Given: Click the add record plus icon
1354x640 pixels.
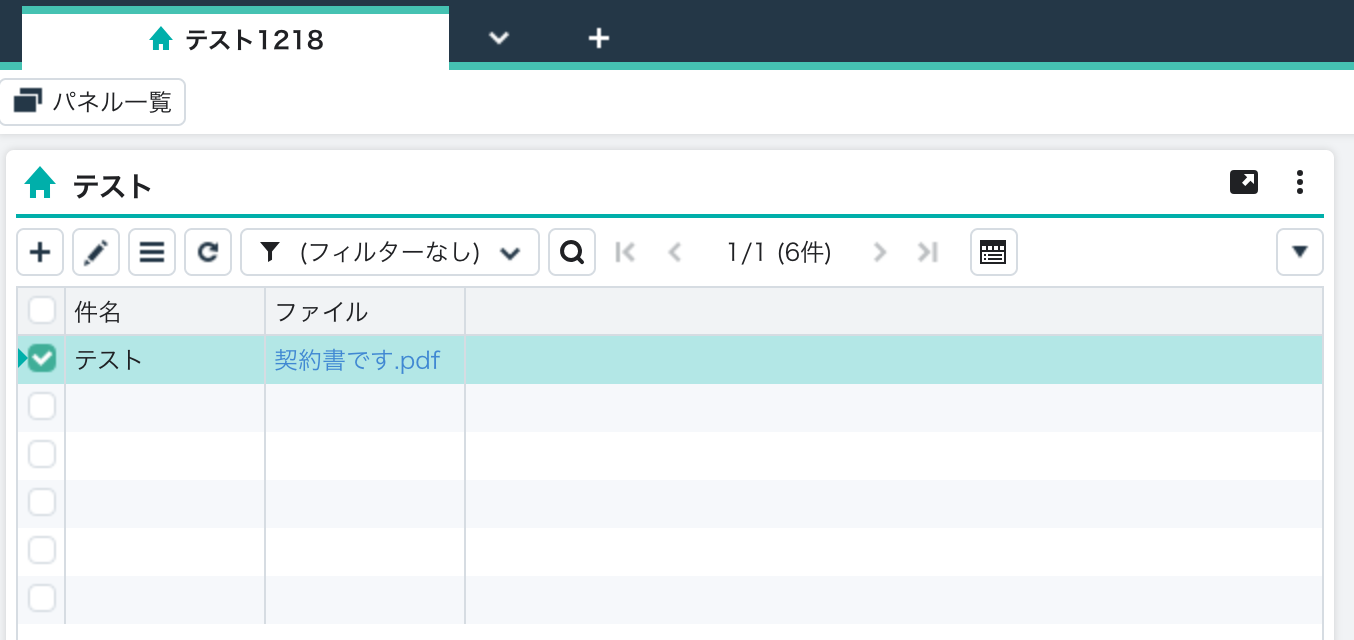Looking at the screenshot, I should pyautogui.click(x=40, y=252).
